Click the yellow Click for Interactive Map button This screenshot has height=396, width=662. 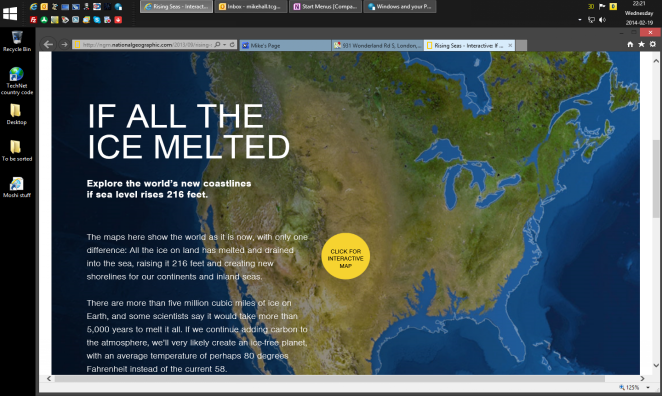tap(346, 256)
